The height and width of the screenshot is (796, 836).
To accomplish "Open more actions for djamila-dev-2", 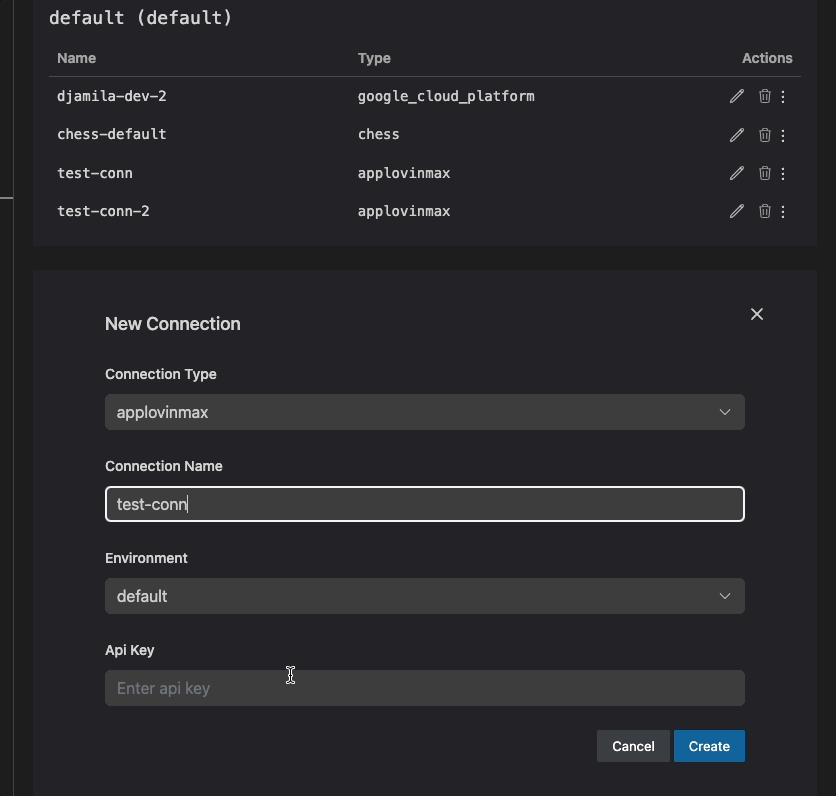I will 783,97.
